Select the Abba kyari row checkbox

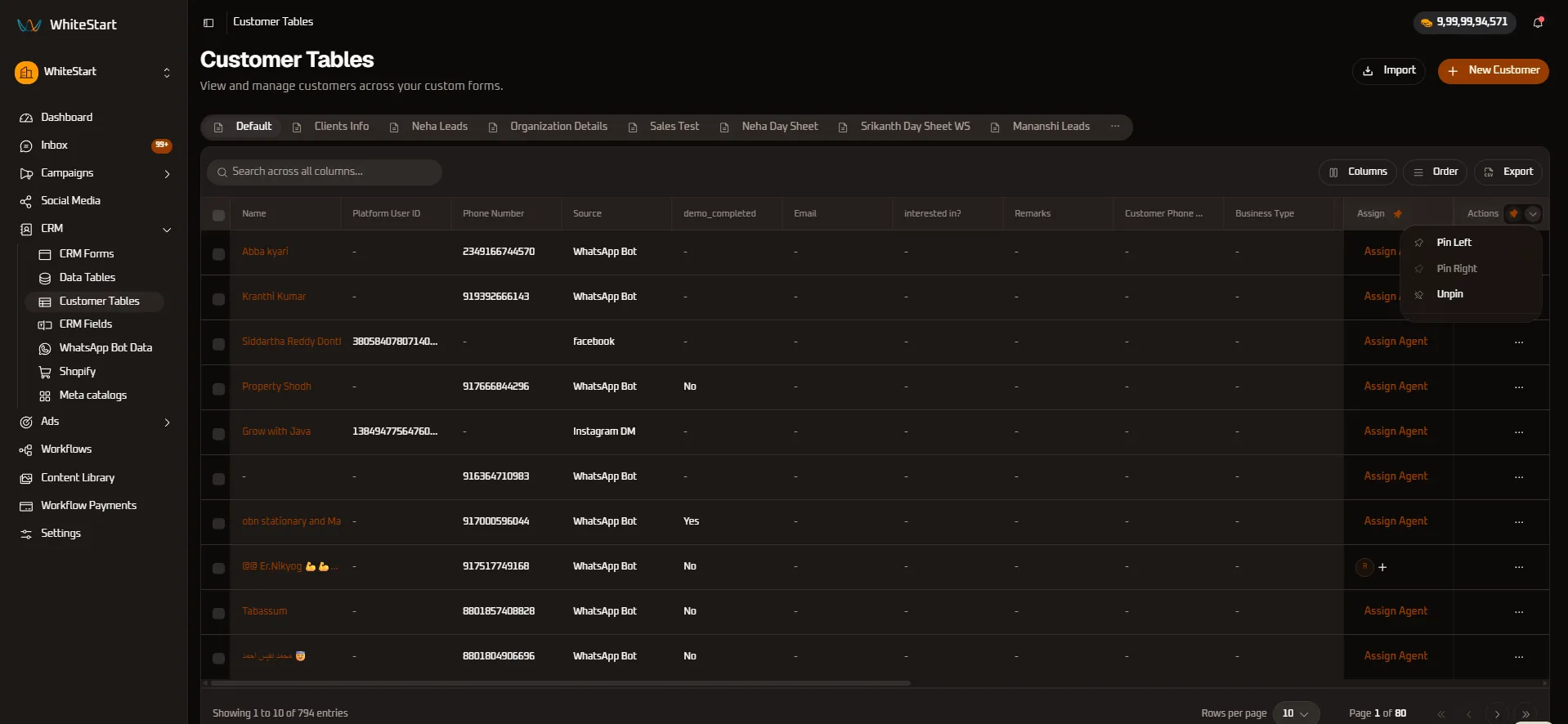coord(218,253)
